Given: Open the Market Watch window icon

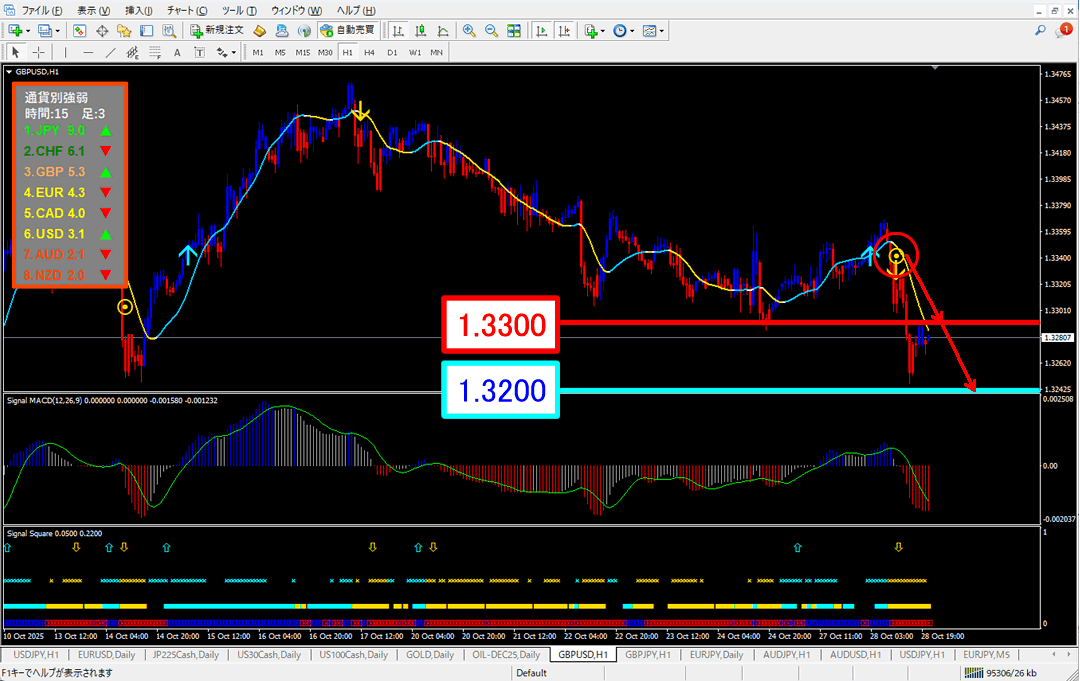Looking at the screenshot, I should point(79,31).
